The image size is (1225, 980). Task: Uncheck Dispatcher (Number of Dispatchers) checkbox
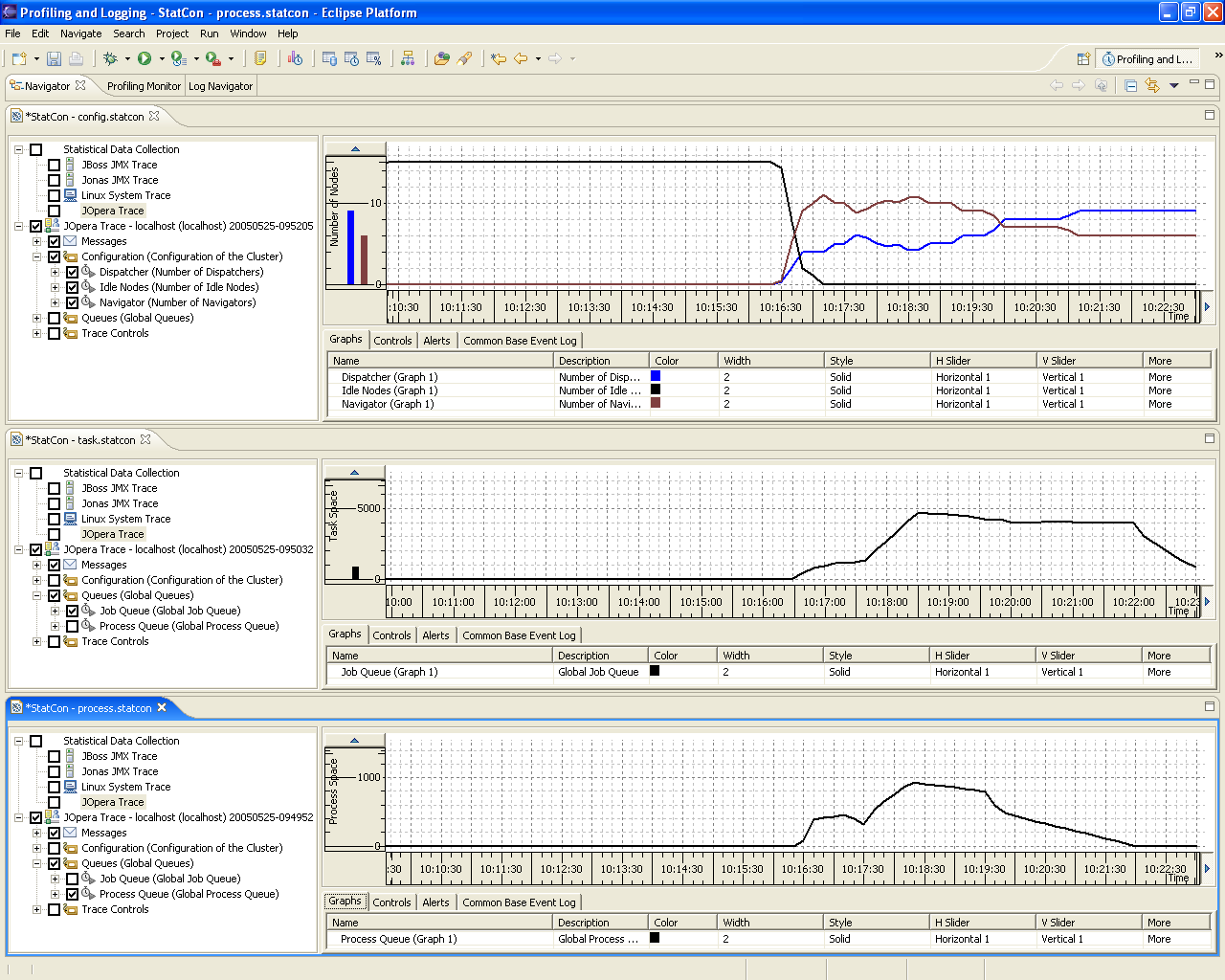point(72,272)
